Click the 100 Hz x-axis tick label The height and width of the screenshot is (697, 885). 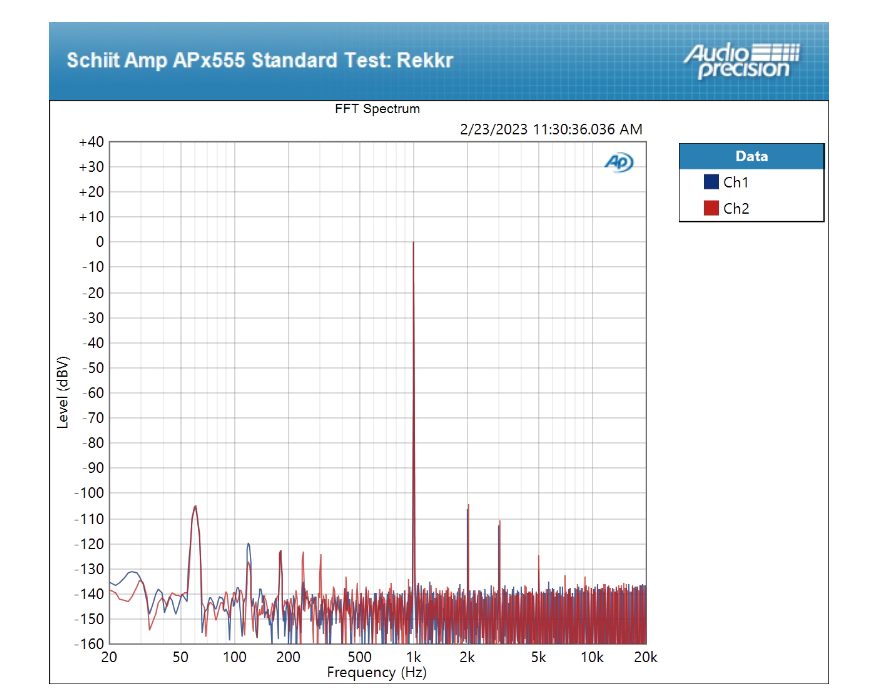pos(234,657)
